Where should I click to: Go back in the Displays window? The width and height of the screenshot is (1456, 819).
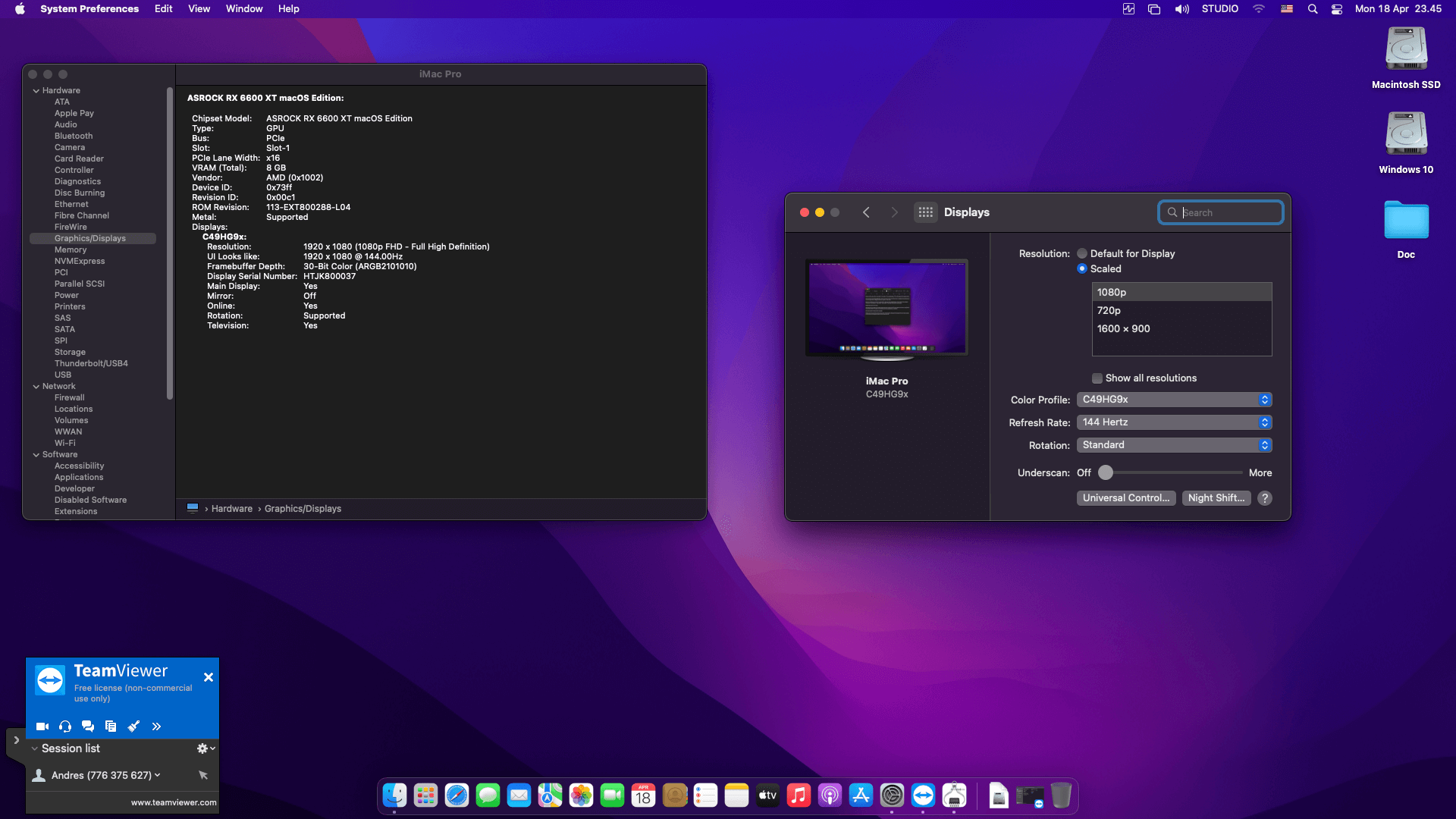[x=866, y=212]
